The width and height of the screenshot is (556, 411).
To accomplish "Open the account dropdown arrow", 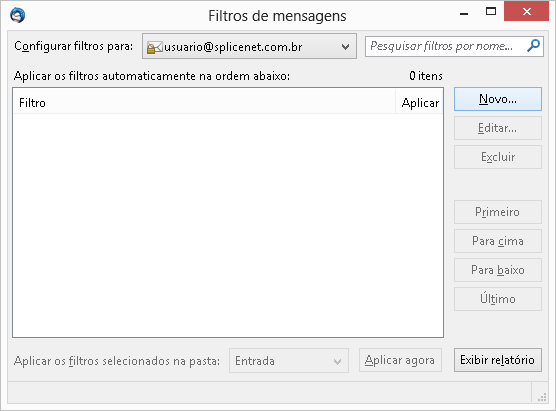I will [x=345, y=46].
